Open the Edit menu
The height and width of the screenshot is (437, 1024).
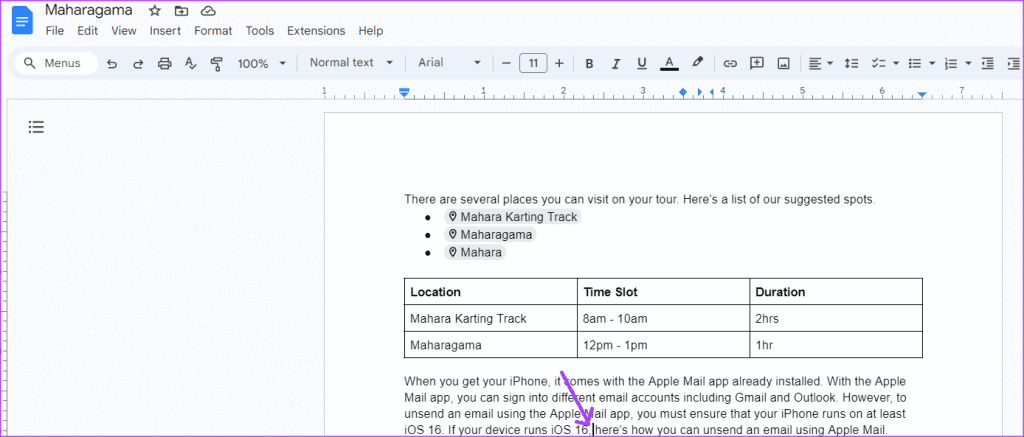click(88, 31)
